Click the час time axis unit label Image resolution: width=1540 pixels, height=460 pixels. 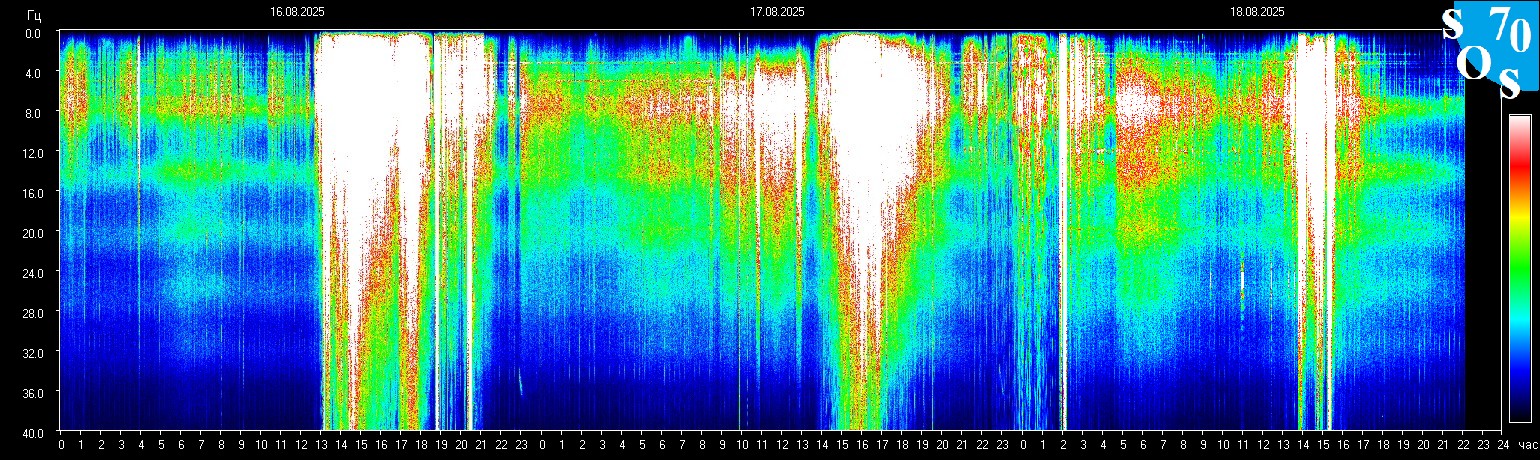tap(1526, 444)
